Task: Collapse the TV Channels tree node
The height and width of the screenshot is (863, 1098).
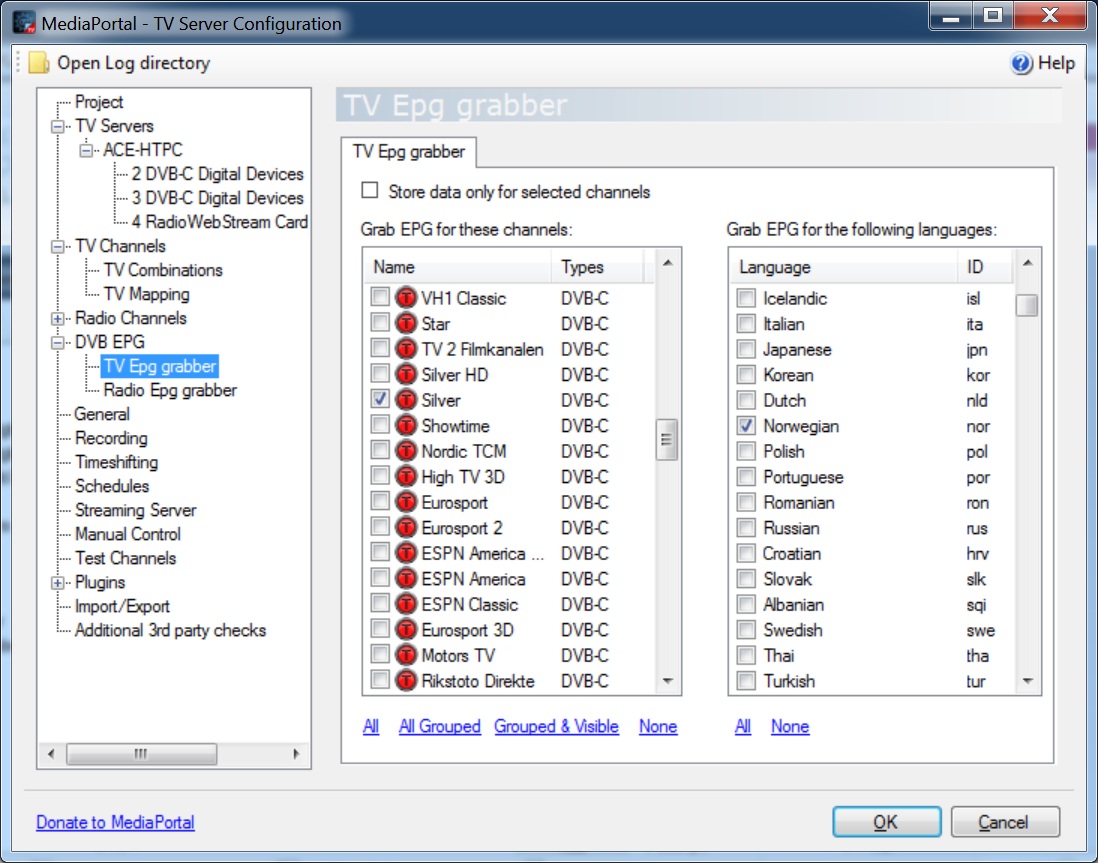Action: (58, 247)
